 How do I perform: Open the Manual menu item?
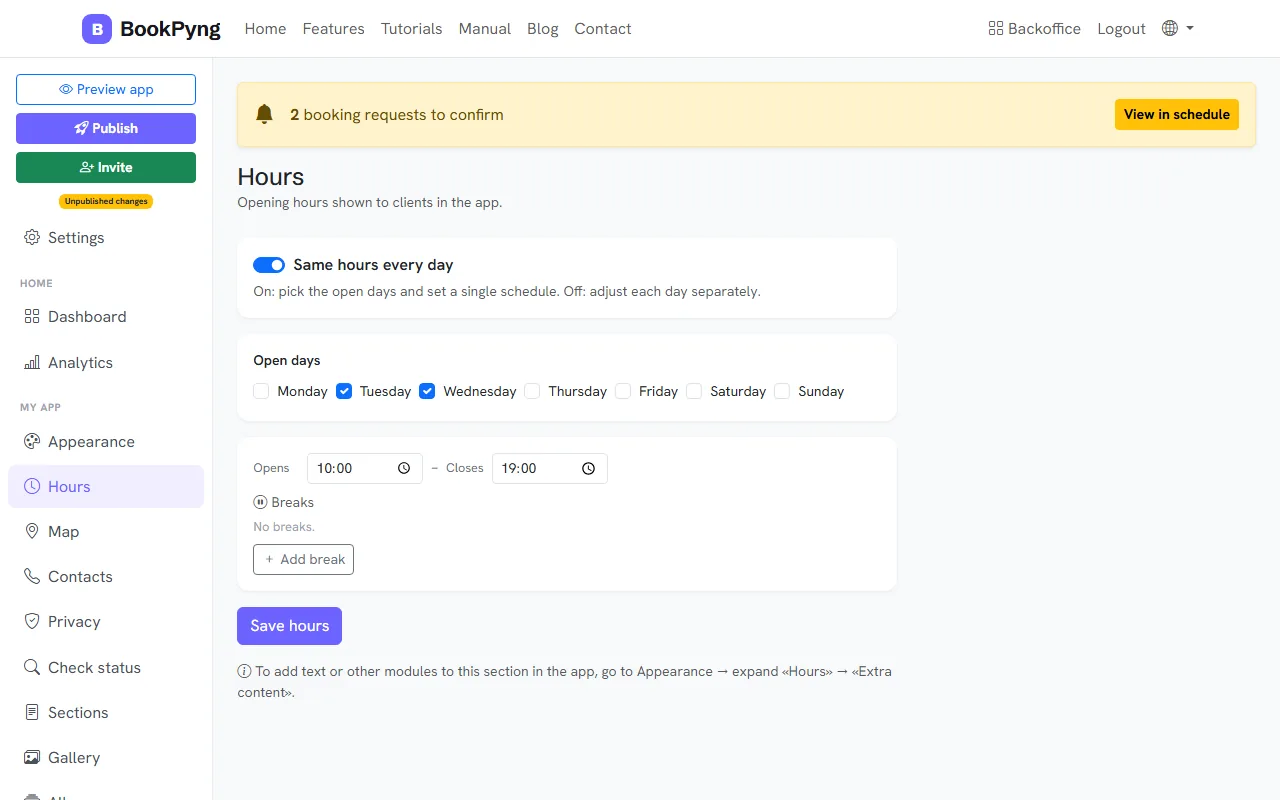pos(485,29)
